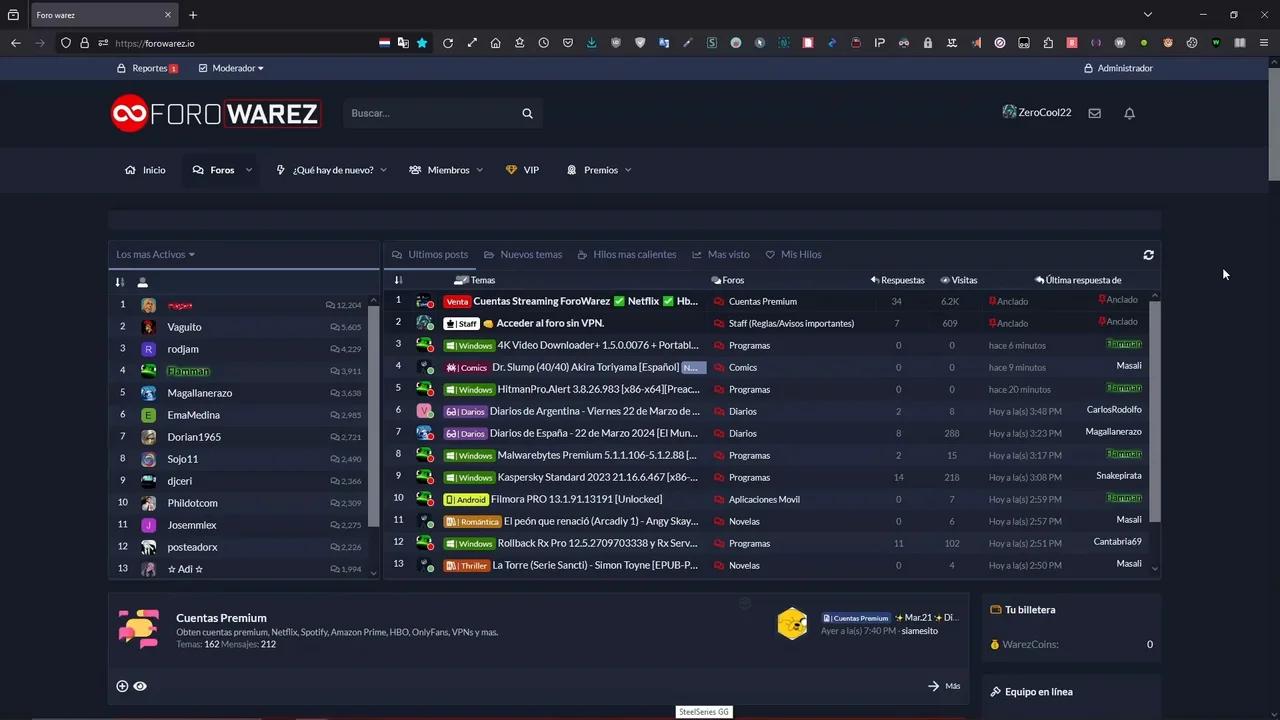The height and width of the screenshot is (720, 1280).
Task: Click the Cuentas Premium forum chat icon
Action: 138,630
